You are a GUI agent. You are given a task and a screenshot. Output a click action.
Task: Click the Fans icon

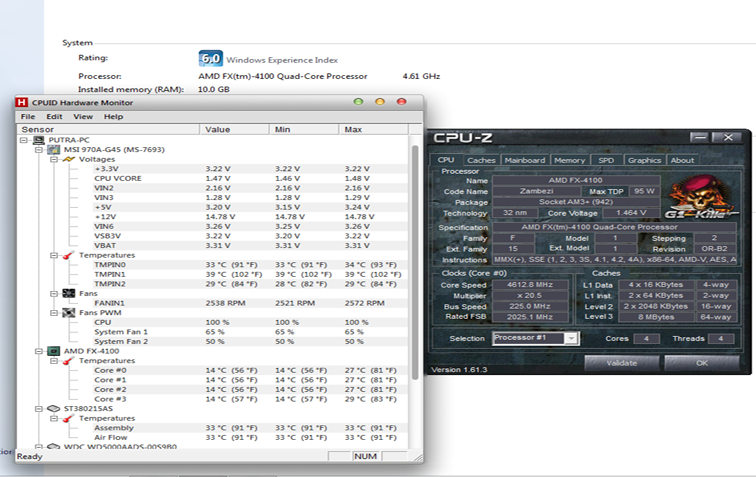click(x=69, y=293)
